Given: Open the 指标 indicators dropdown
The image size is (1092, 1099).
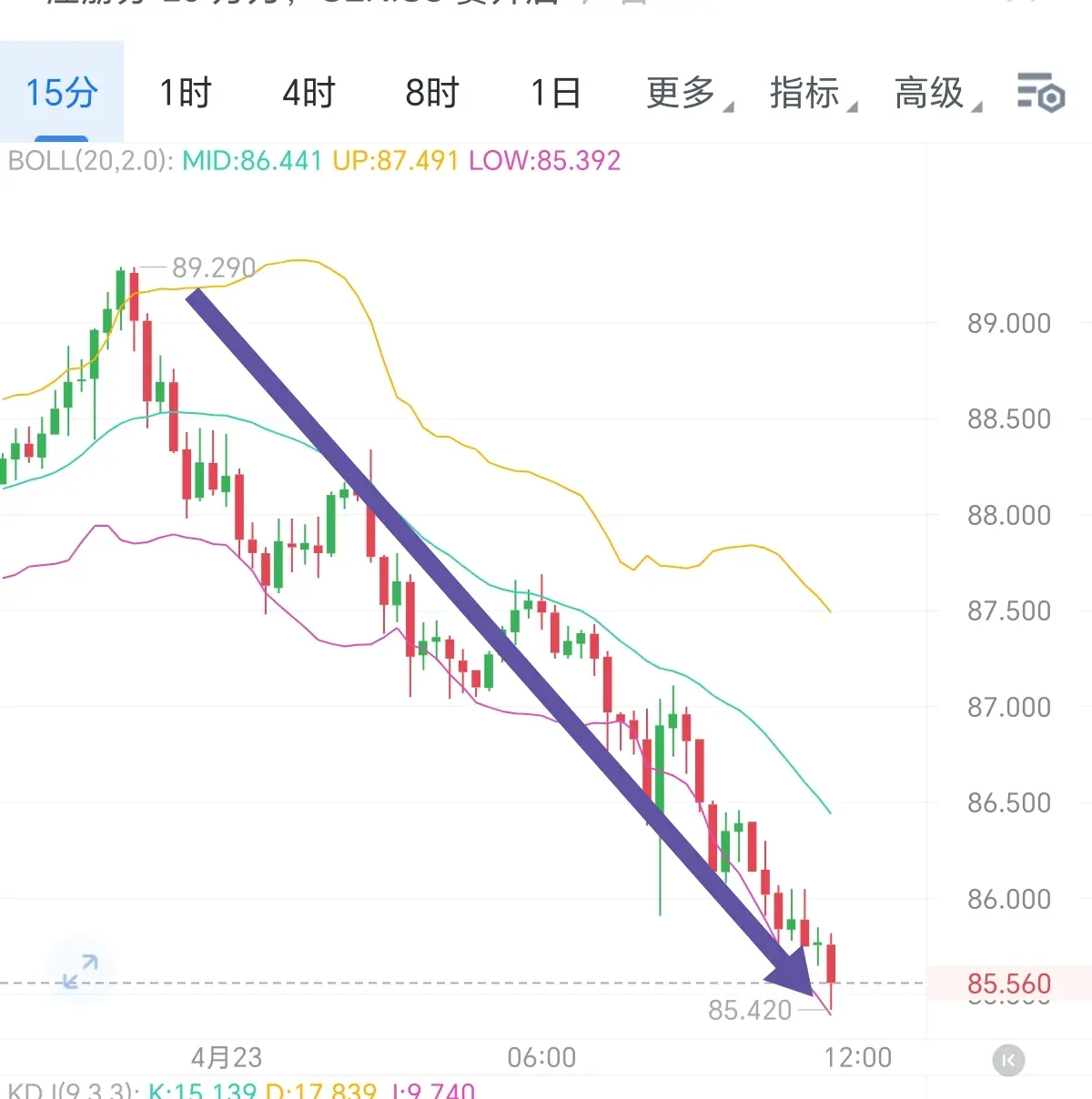Looking at the screenshot, I should (813, 93).
